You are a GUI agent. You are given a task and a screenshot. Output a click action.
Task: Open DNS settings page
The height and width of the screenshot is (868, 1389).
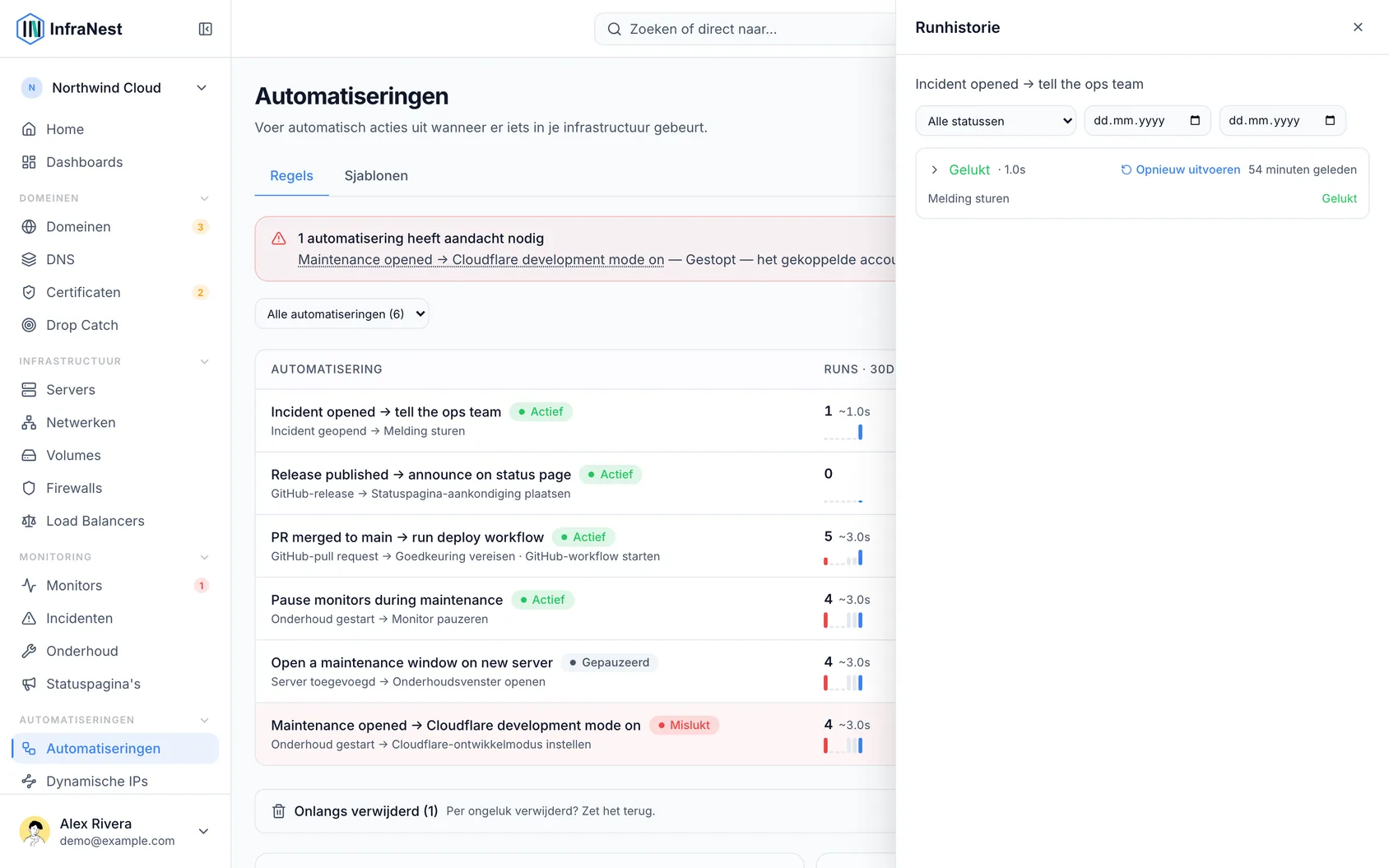click(115, 259)
